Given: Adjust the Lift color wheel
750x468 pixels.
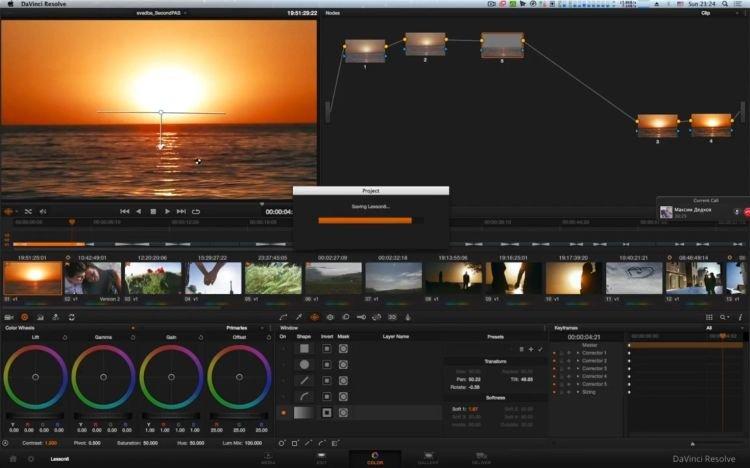Looking at the screenshot, I should (x=35, y=377).
